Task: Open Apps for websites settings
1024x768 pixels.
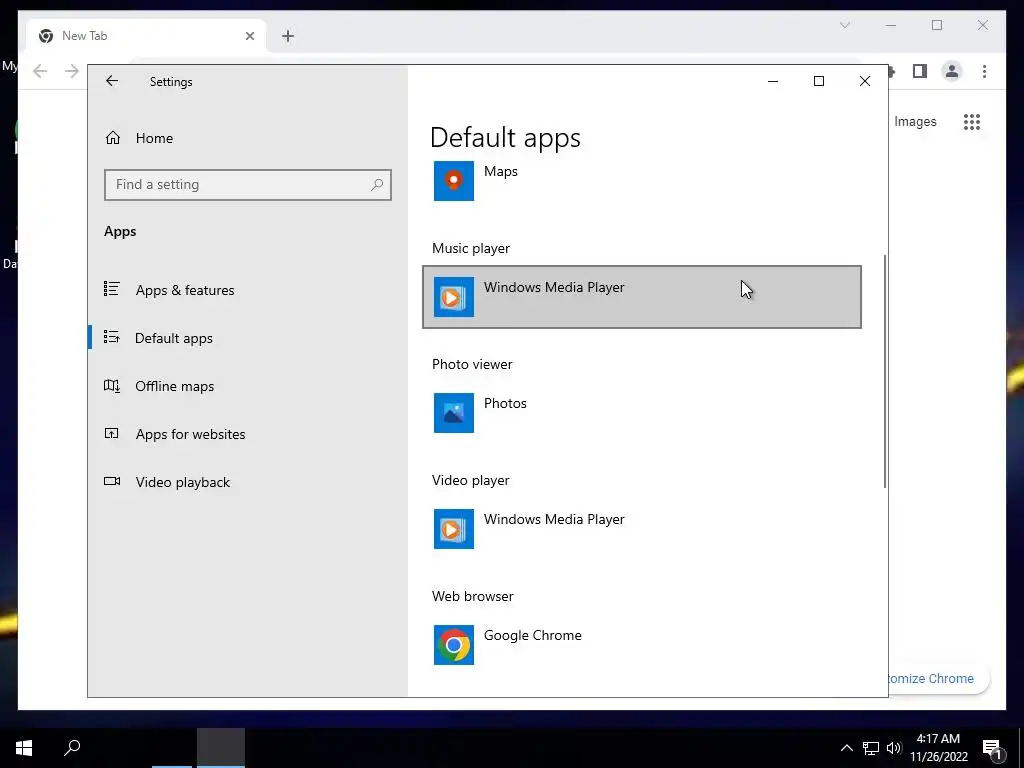Action: click(190, 434)
